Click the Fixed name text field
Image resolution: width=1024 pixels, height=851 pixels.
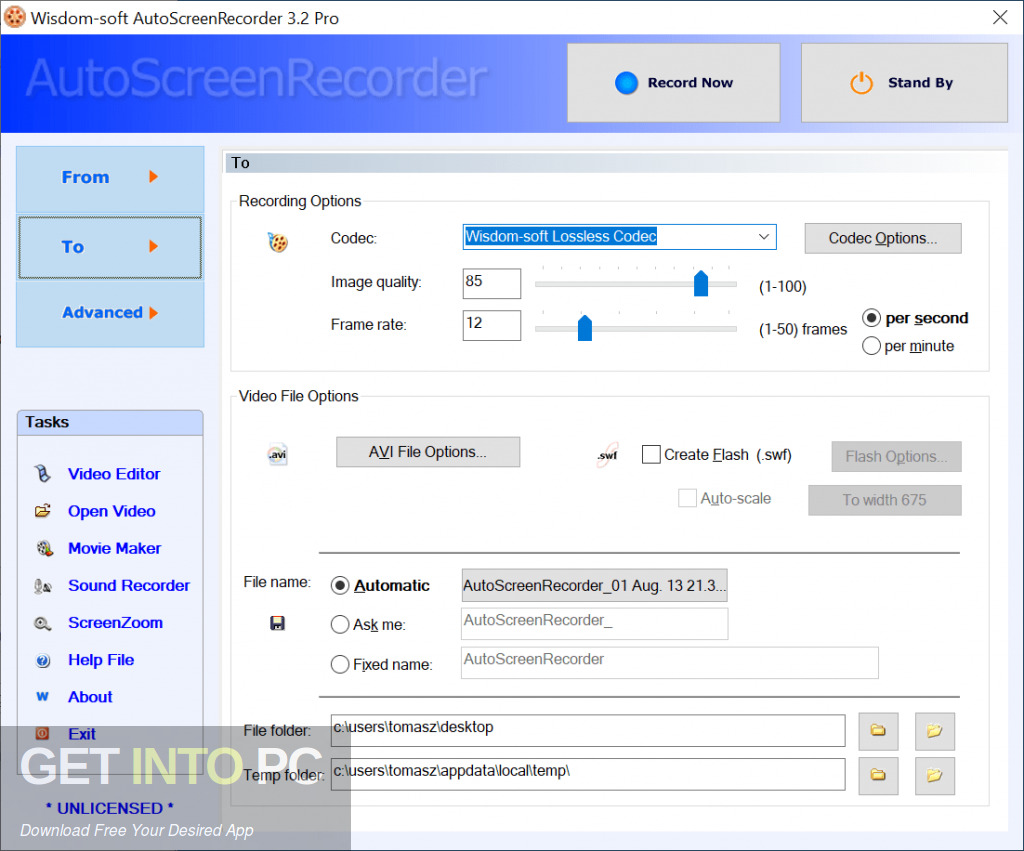669,663
